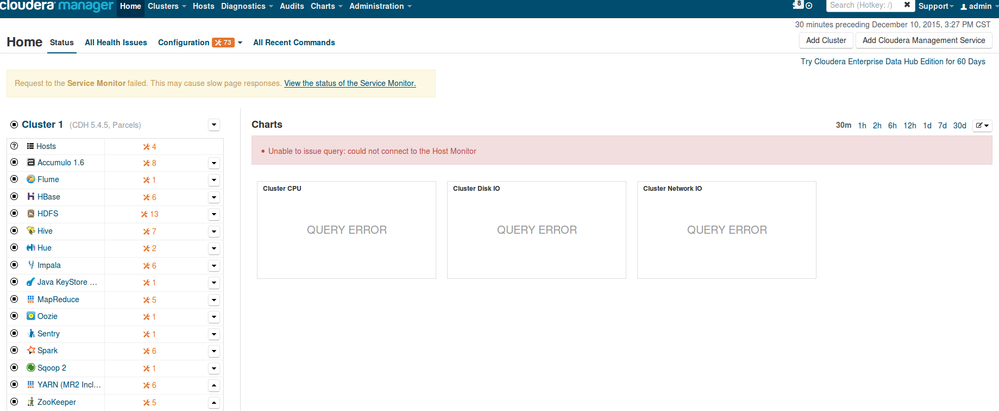Open the Hosts list icon
This screenshot has width=999, height=411.
coord(30,146)
